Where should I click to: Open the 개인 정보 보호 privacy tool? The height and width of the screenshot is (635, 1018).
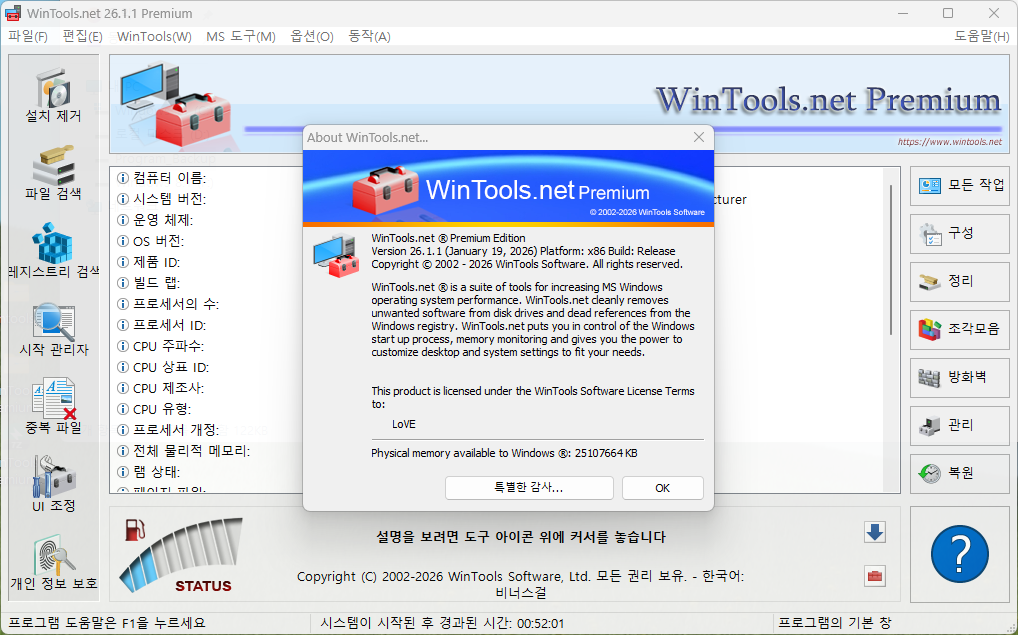tap(53, 563)
